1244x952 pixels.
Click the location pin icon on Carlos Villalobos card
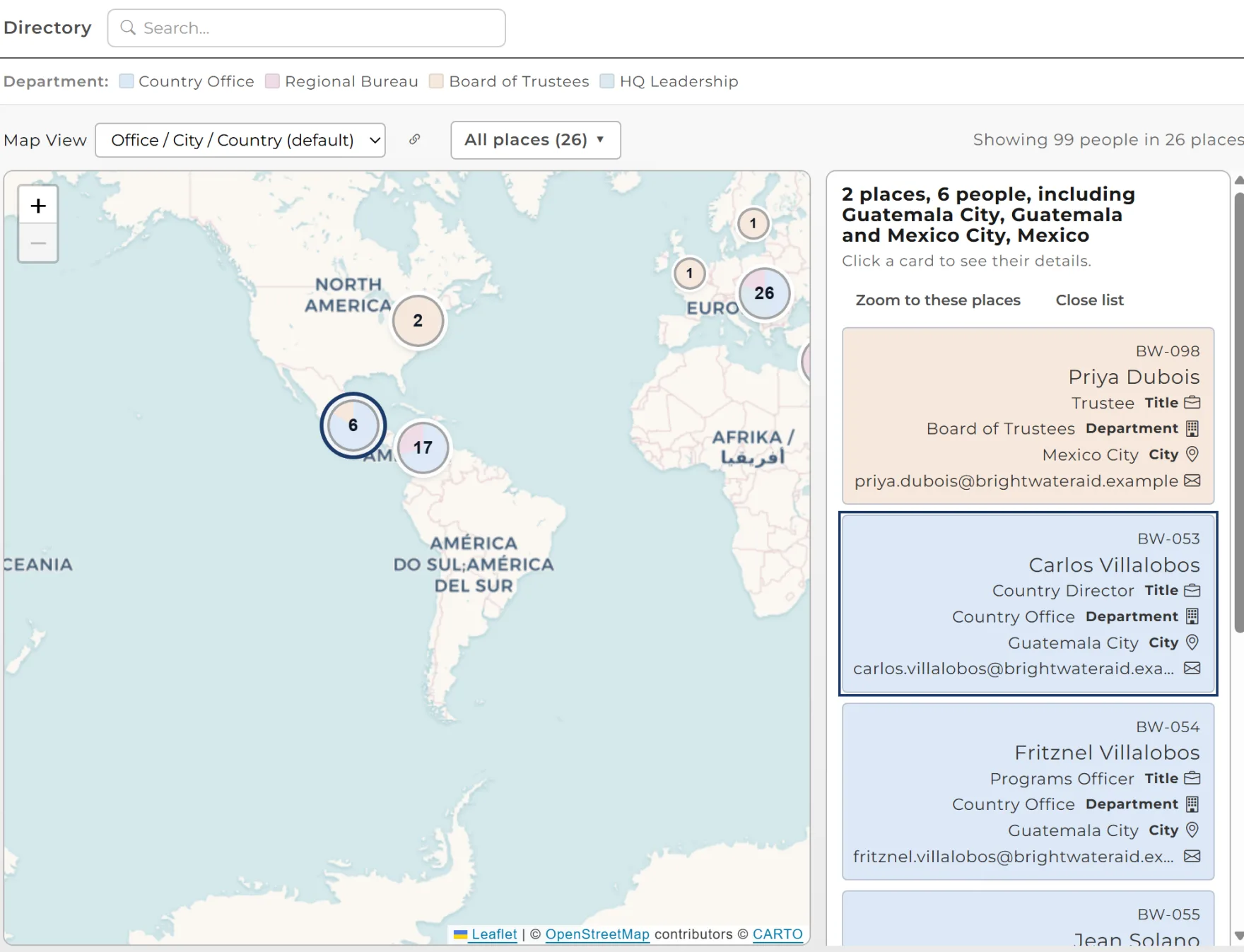[1192, 642]
